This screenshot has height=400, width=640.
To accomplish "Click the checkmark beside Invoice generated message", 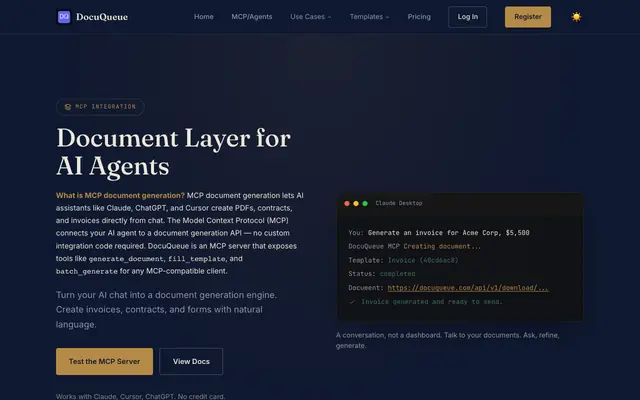I will click(352, 302).
